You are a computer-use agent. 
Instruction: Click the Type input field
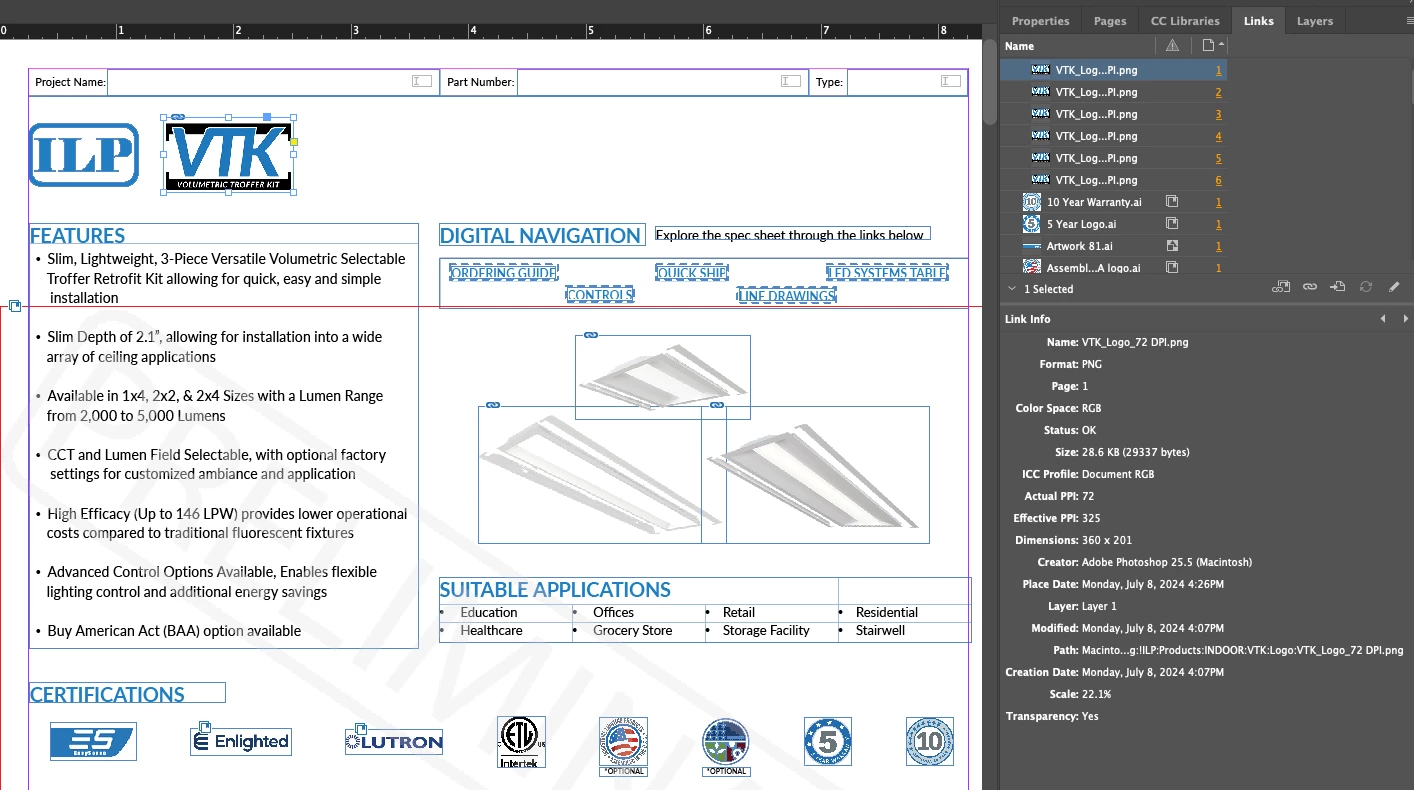(906, 82)
